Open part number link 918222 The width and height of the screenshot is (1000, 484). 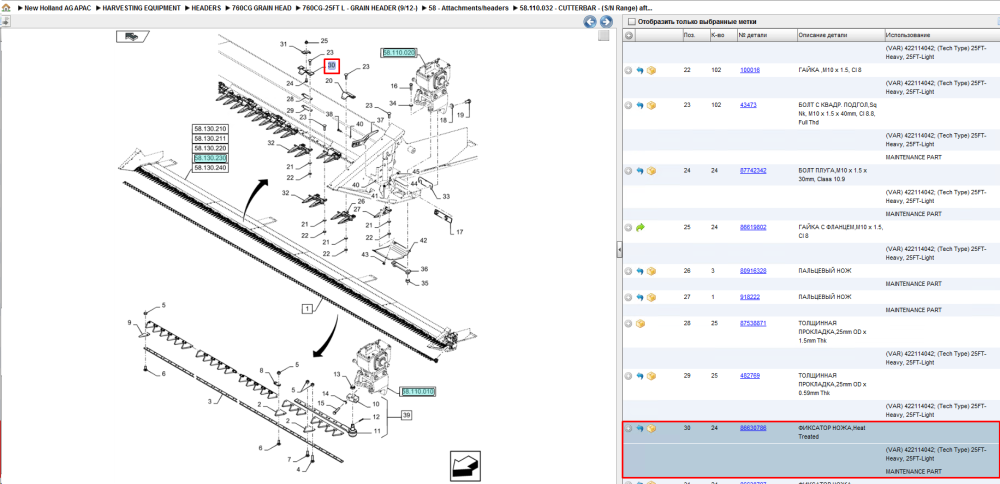coord(749,297)
